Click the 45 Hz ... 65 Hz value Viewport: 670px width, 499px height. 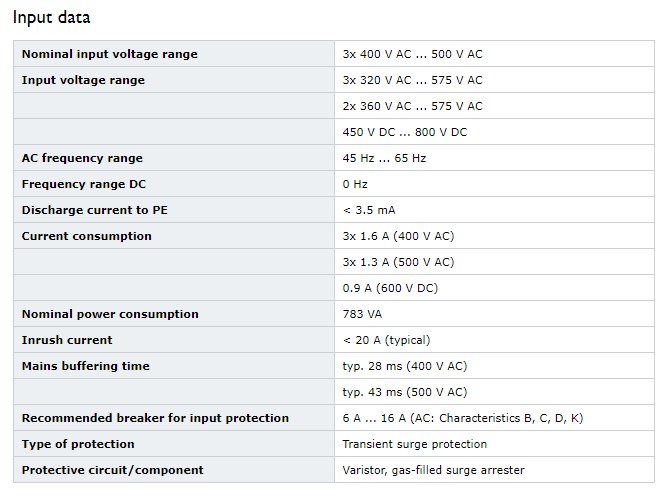(384, 158)
